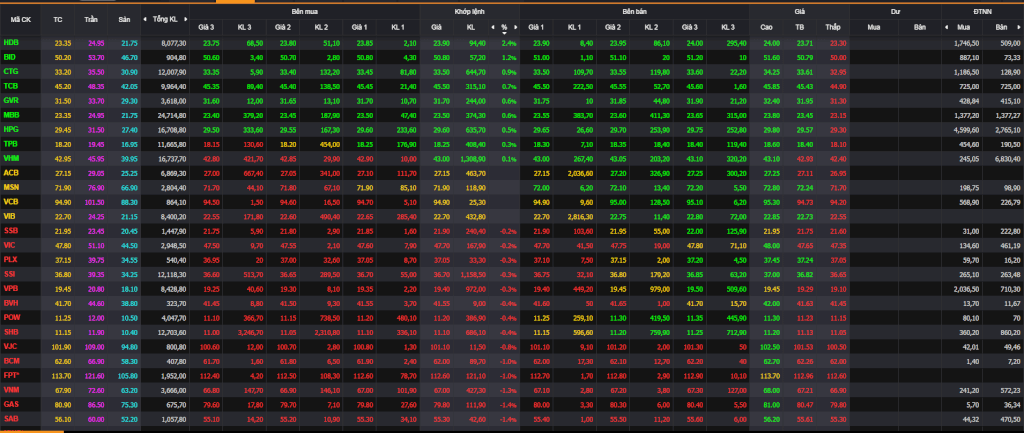Click the KL header under Khớp lệnh

point(470,27)
